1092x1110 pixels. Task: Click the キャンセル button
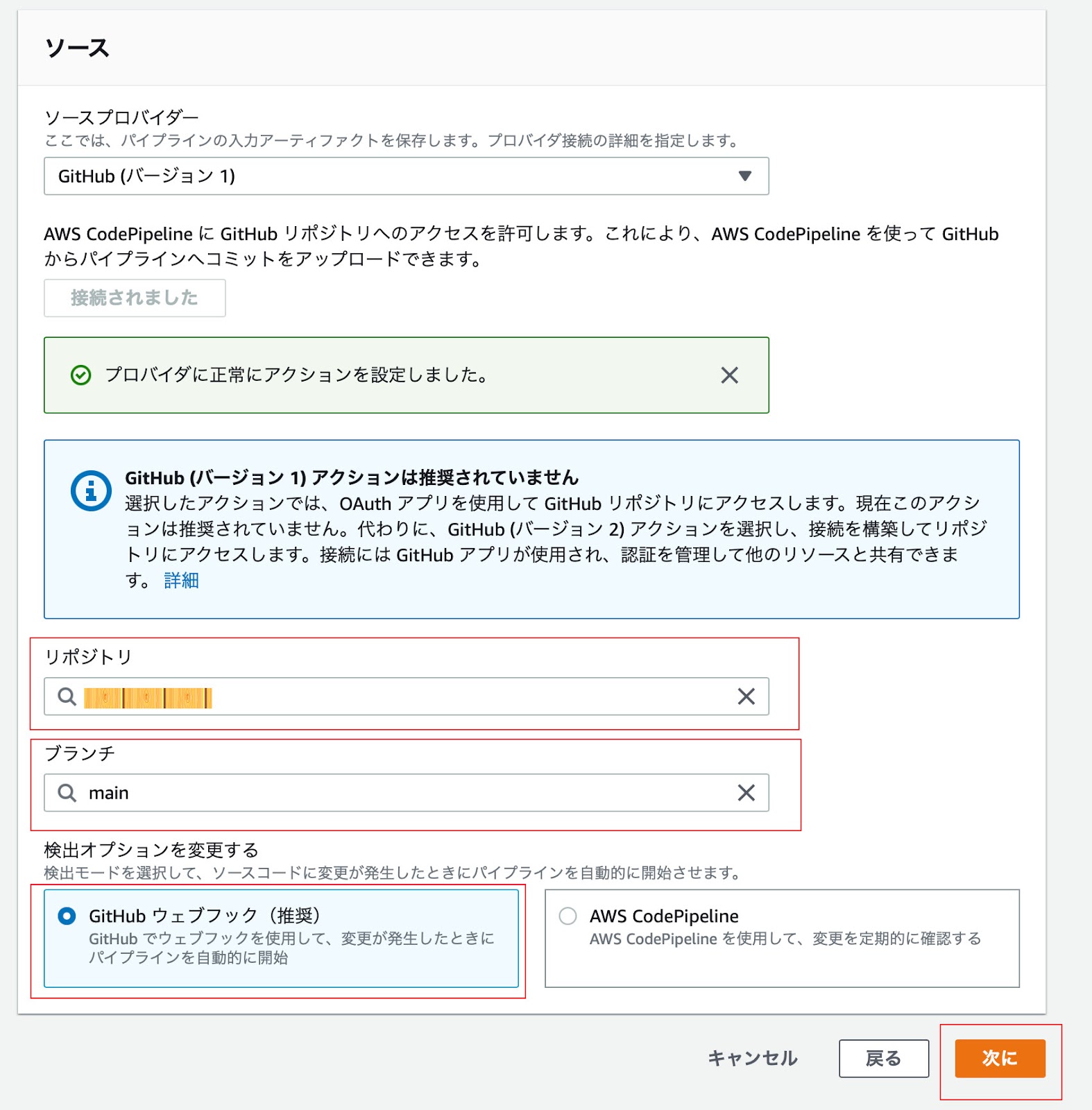point(753,1059)
